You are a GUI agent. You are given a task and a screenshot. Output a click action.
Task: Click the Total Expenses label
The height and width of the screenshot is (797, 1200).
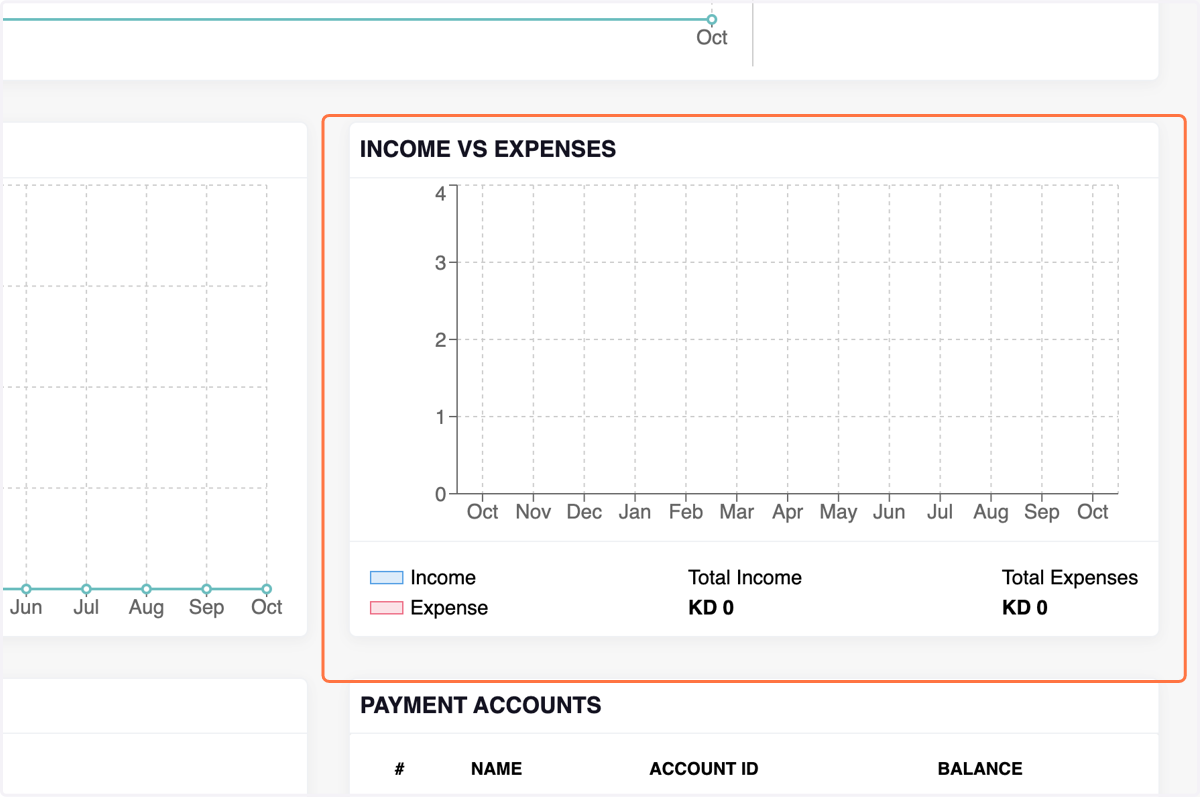(x=1070, y=578)
